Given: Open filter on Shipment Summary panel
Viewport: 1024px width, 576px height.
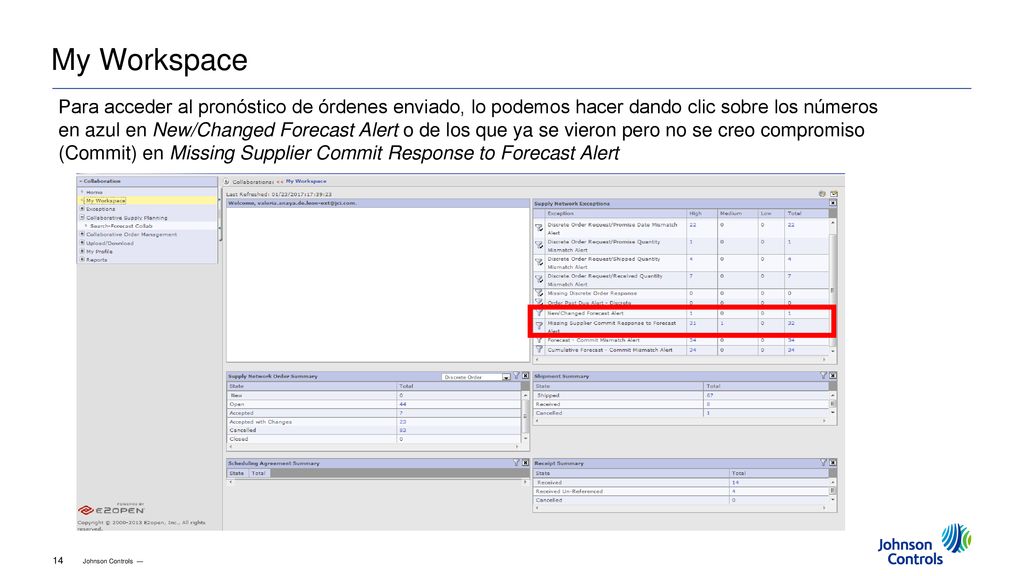Looking at the screenshot, I should pos(824,376).
